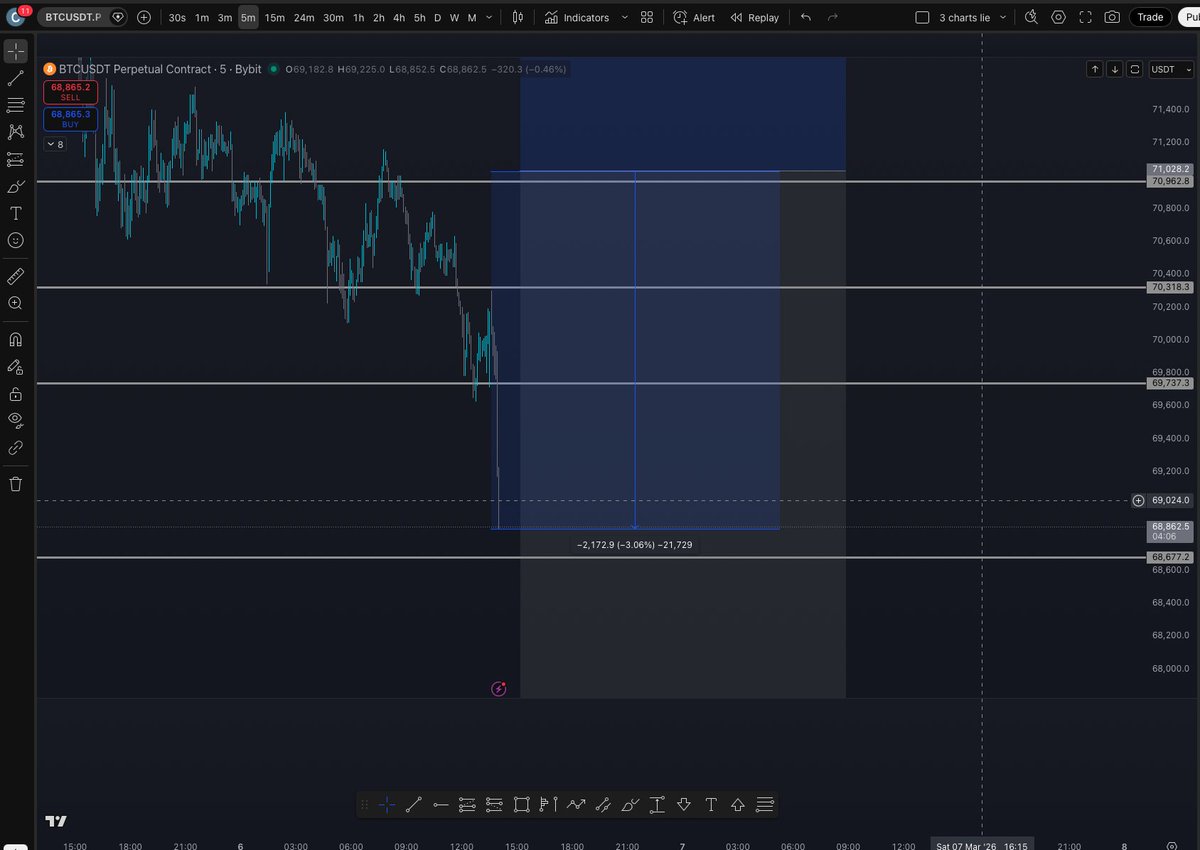Switch to the 4h timeframe
This screenshot has height=850, width=1200.
point(399,17)
